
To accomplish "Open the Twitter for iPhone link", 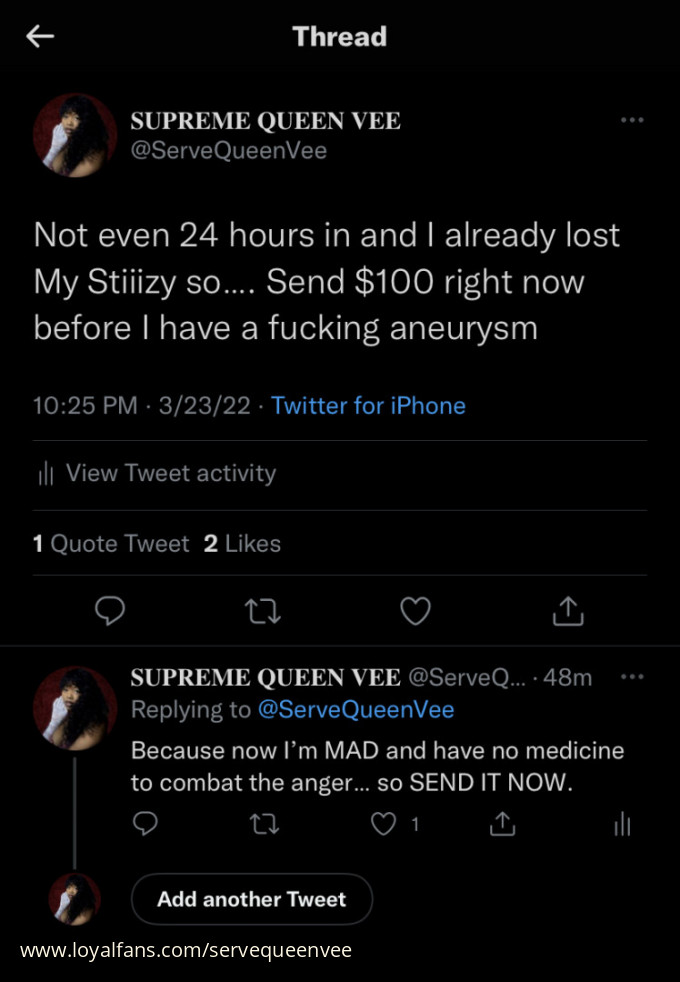I will pos(368,405).
